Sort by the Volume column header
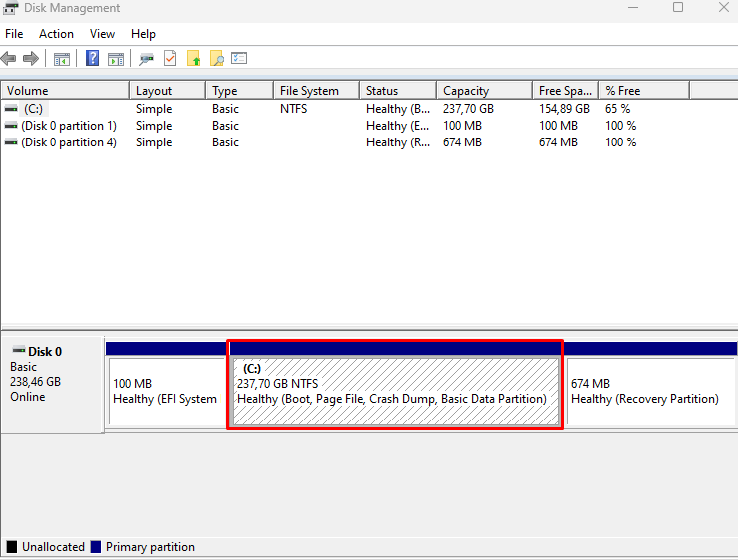 [x=65, y=90]
